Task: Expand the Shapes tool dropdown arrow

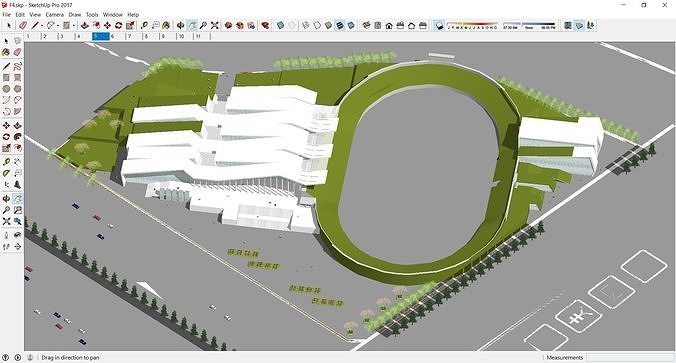Action: coord(74,26)
